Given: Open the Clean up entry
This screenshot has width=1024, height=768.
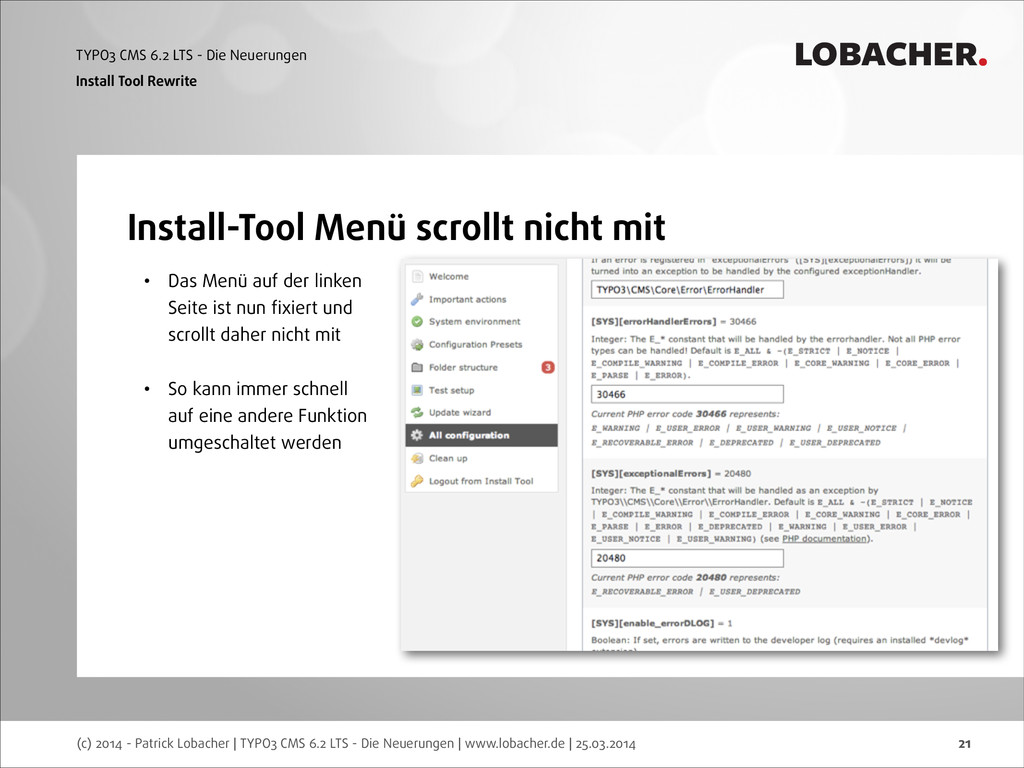Looking at the screenshot, I should [482, 458].
